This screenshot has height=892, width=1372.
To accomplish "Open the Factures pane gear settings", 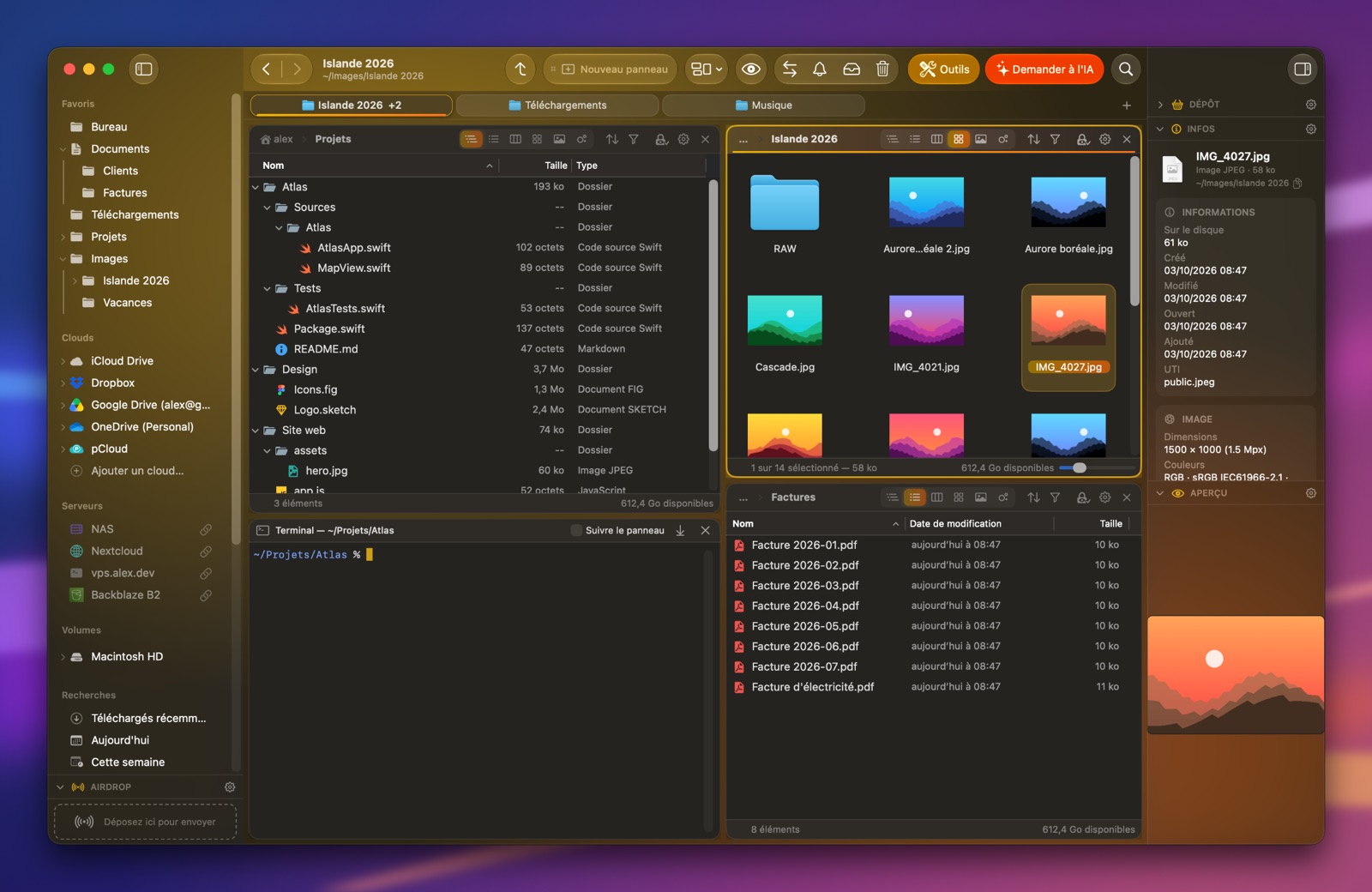I will 1104,497.
